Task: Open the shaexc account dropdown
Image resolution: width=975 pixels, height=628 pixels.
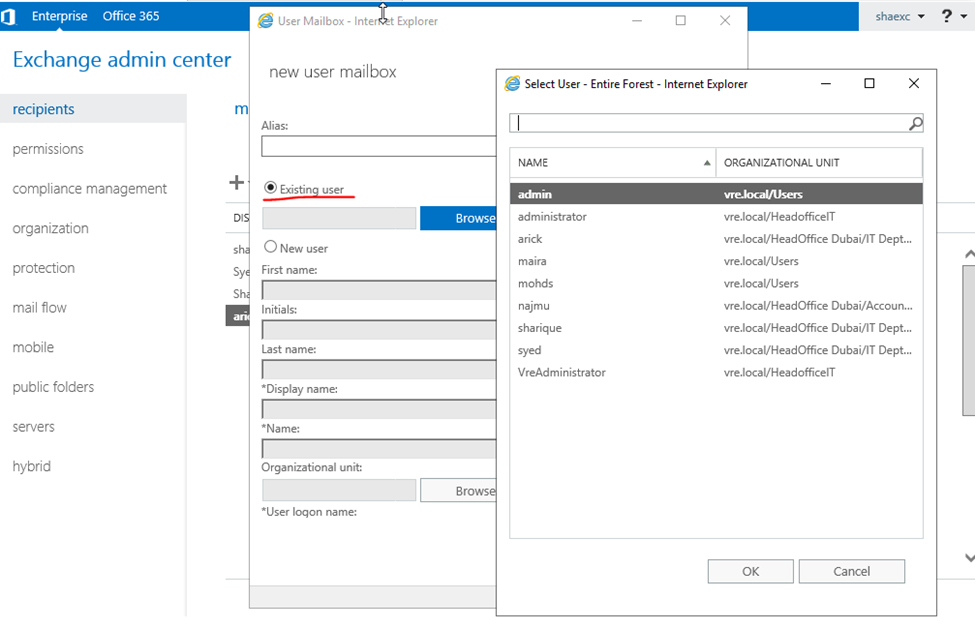Action: pos(900,17)
